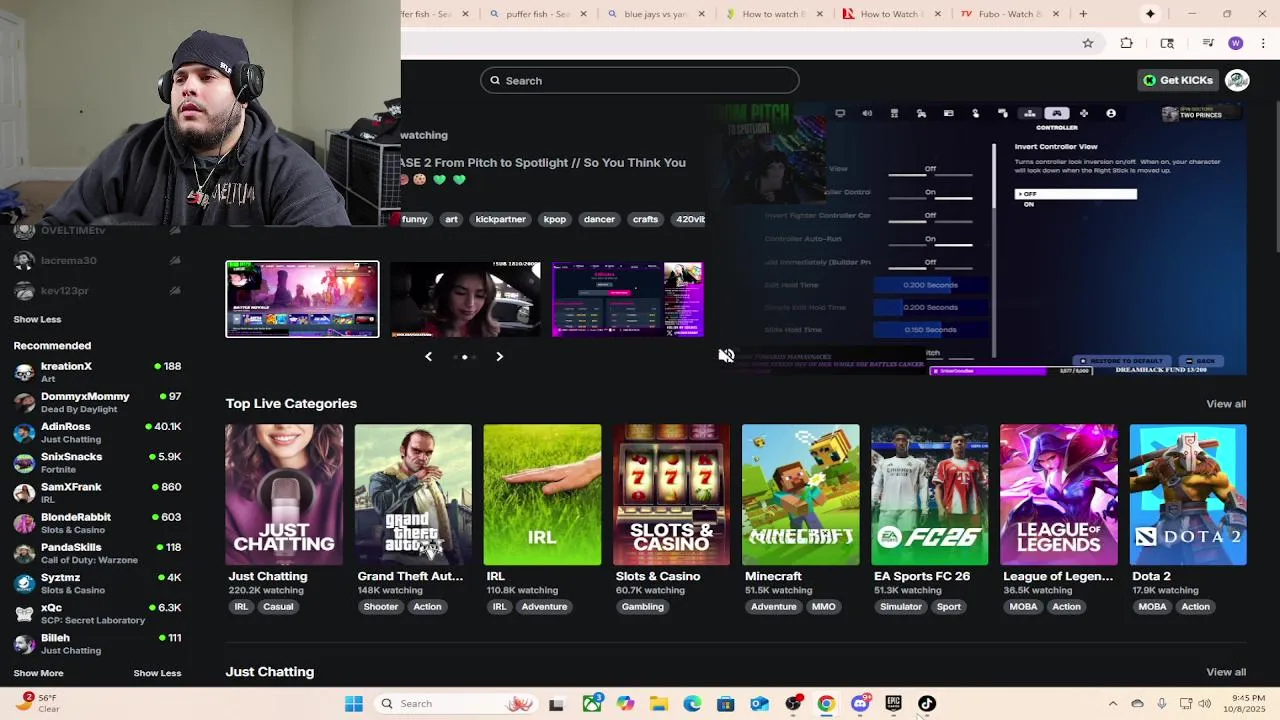The width and height of the screenshot is (1280, 720).
Task: View all Top Live Categories
Action: [x=1226, y=404]
